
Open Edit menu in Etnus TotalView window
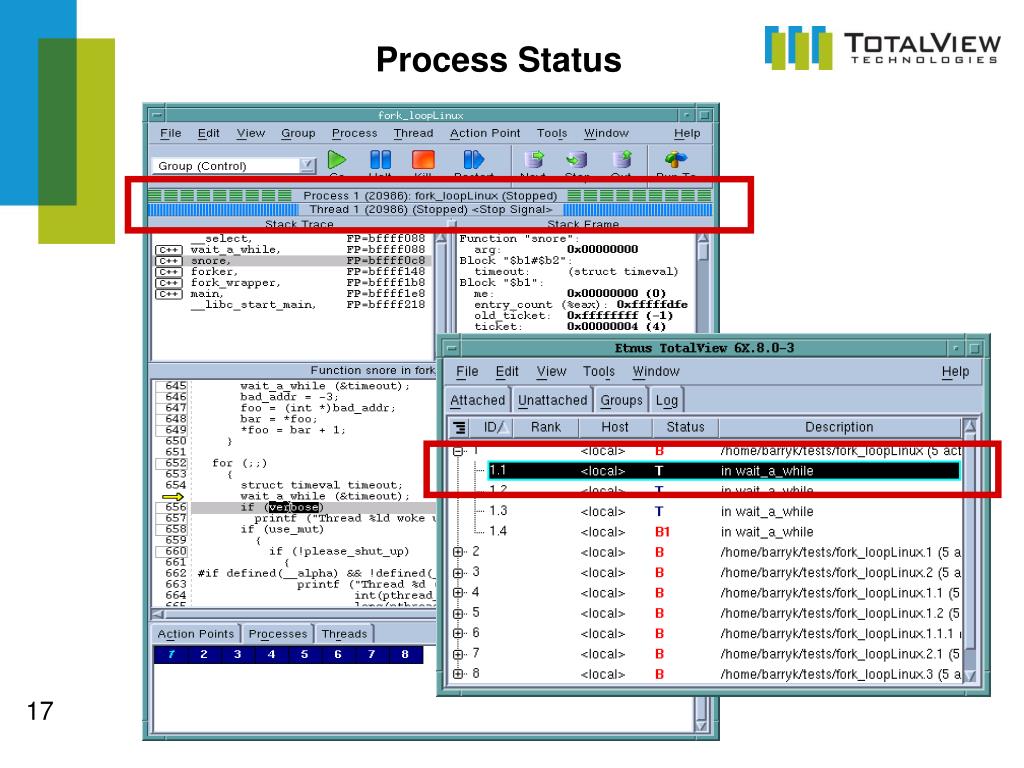(x=507, y=372)
